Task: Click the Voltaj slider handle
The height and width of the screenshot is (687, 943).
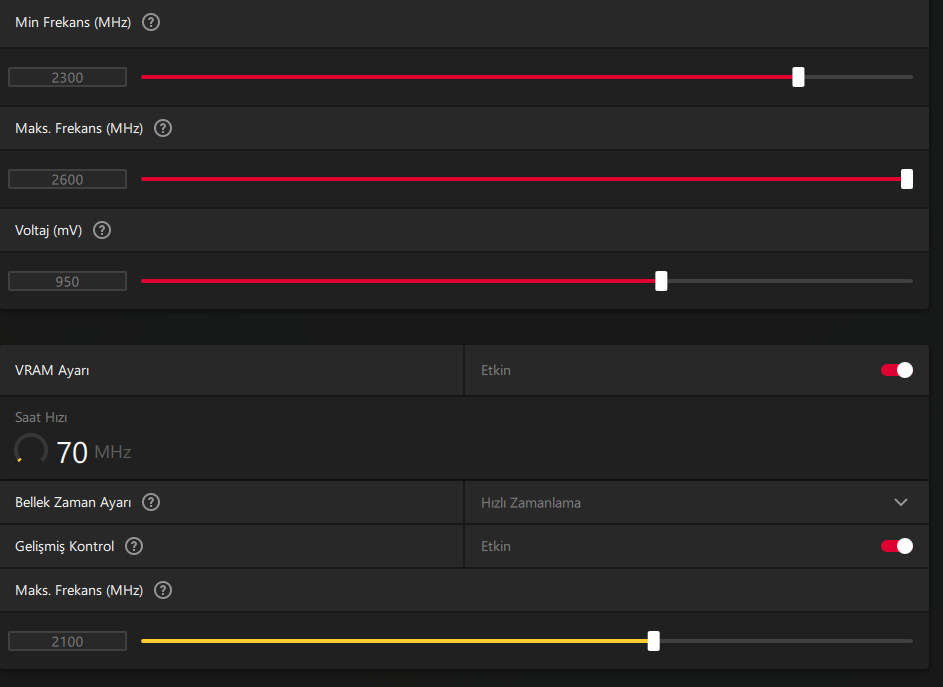Action: click(661, 281)
